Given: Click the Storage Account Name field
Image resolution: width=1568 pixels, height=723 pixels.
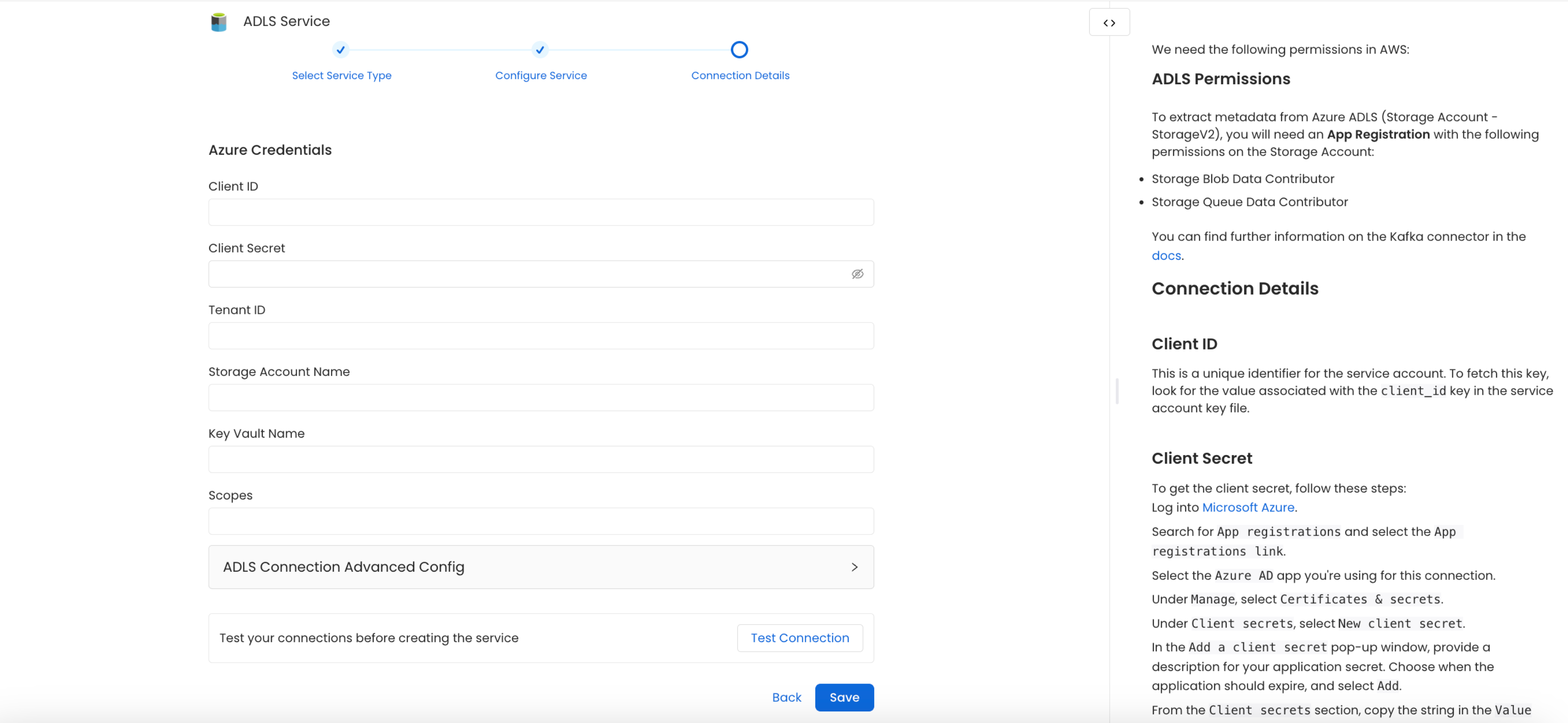Looking at the screenshot, I should coord(541,397).
